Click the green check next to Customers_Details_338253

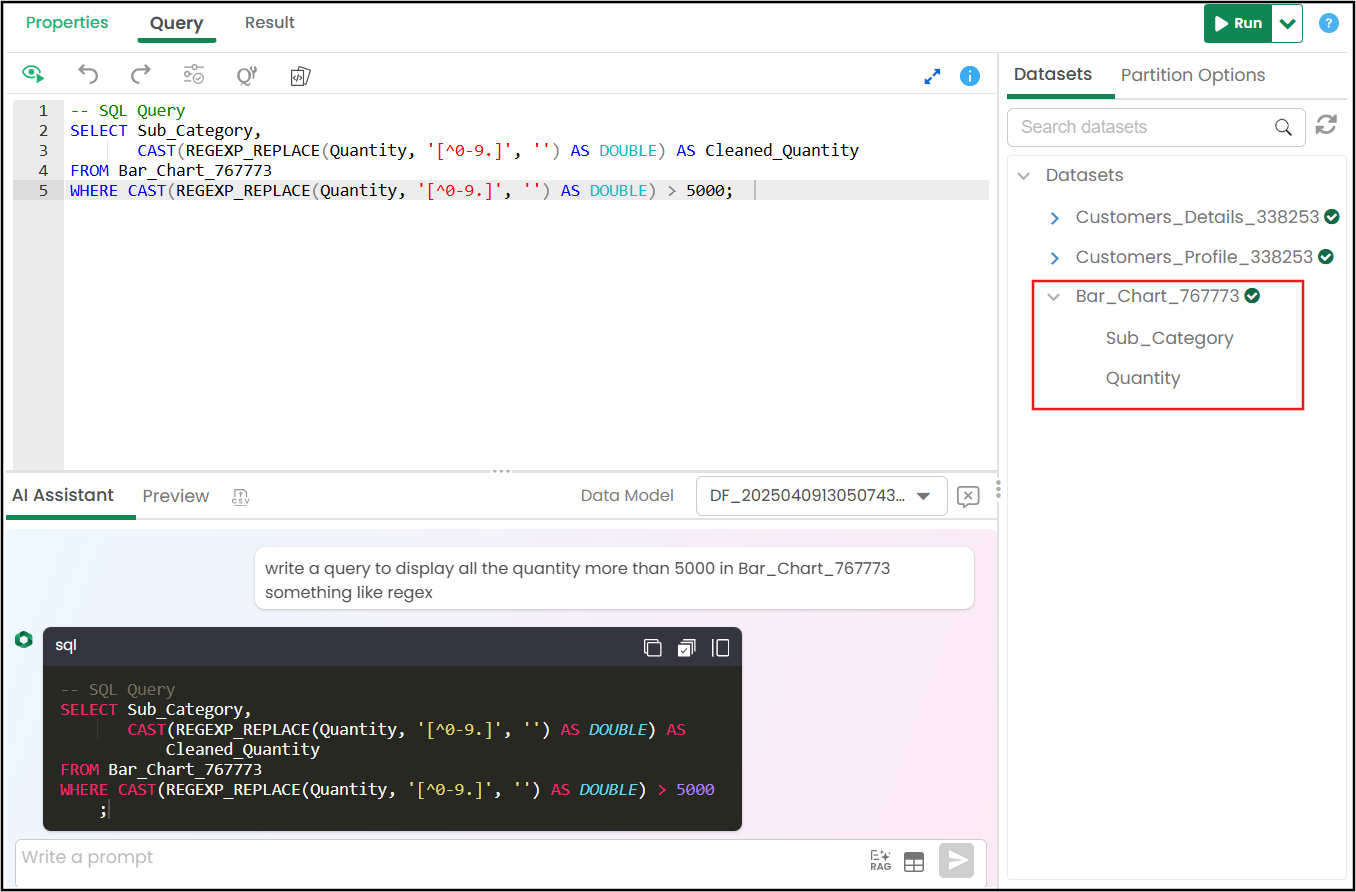(1332, 216)
